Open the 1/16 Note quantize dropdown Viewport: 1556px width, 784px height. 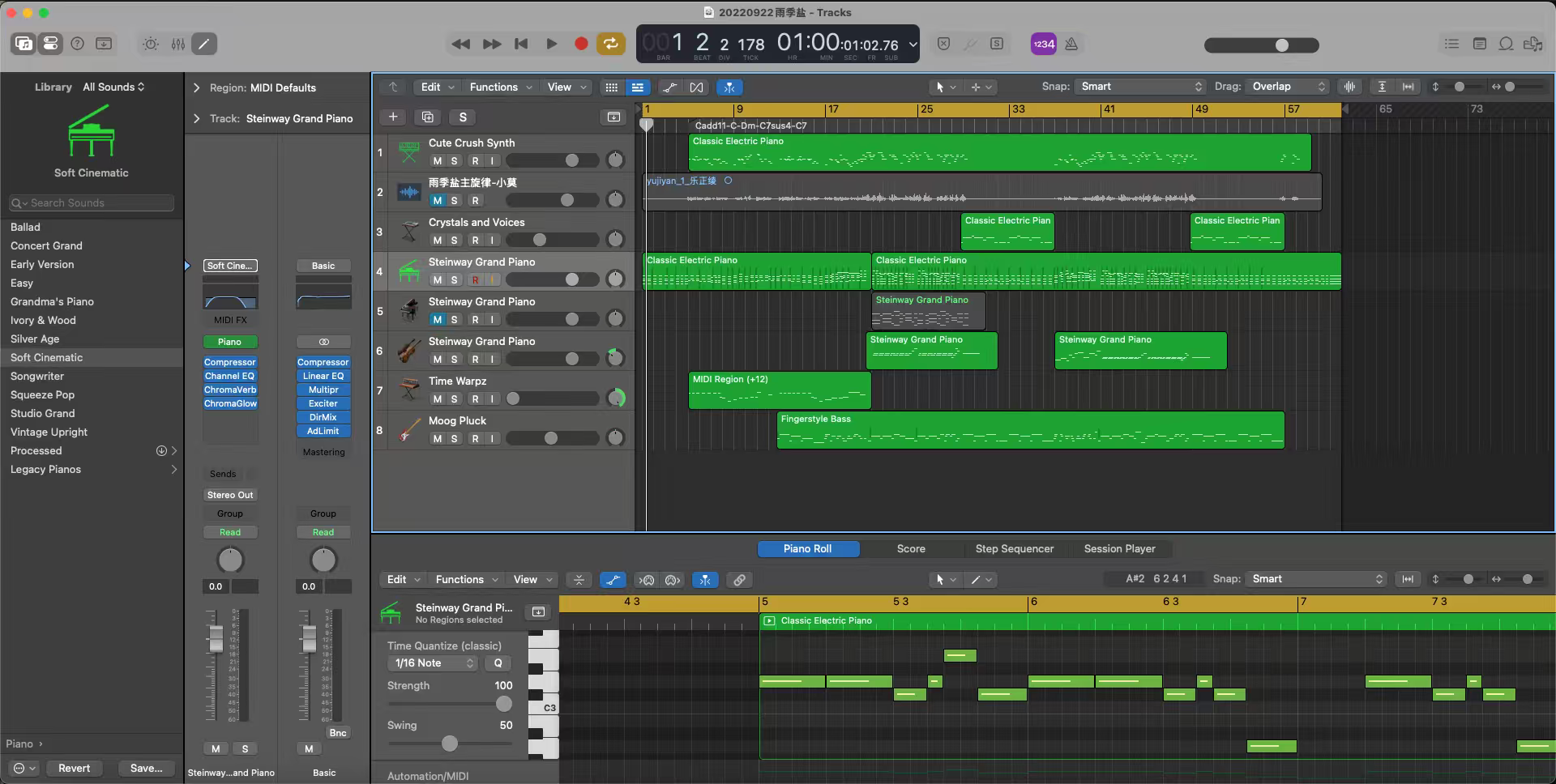[x=434, y=663]
